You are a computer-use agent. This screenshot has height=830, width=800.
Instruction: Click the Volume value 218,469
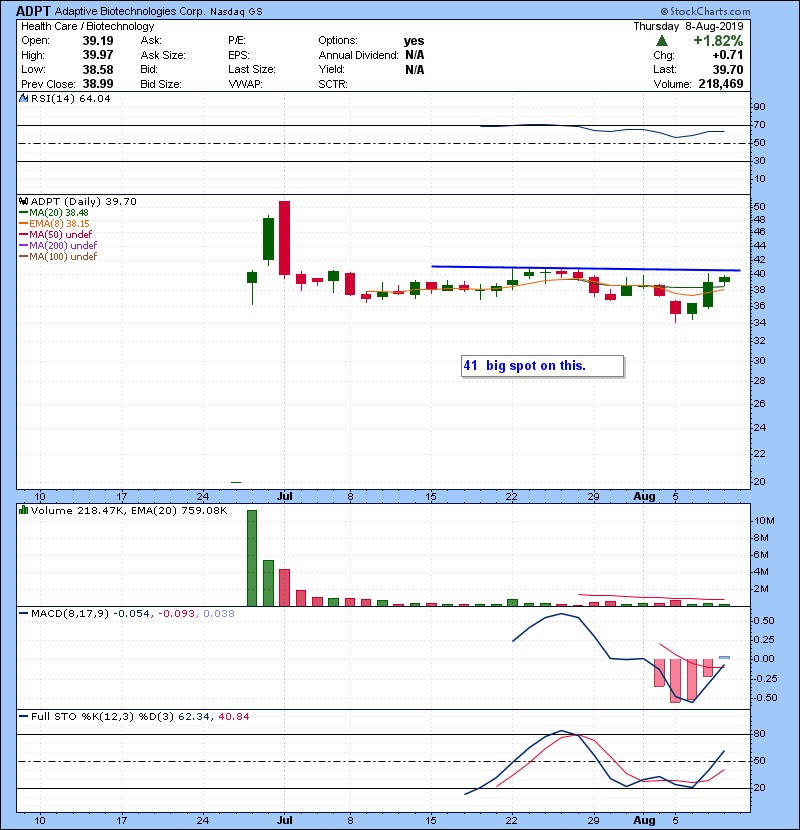pos(721,84)
